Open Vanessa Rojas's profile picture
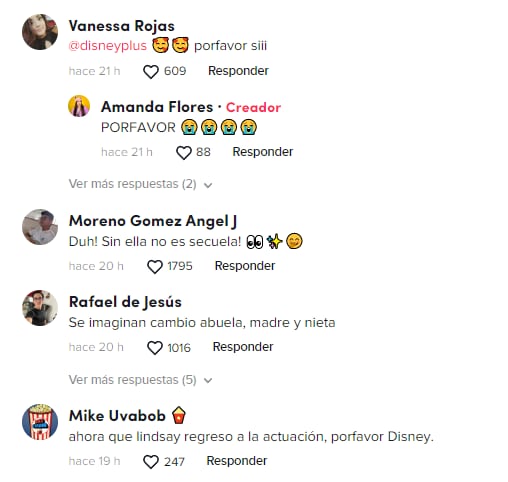 pyautogui.click(x=40, y=32)
